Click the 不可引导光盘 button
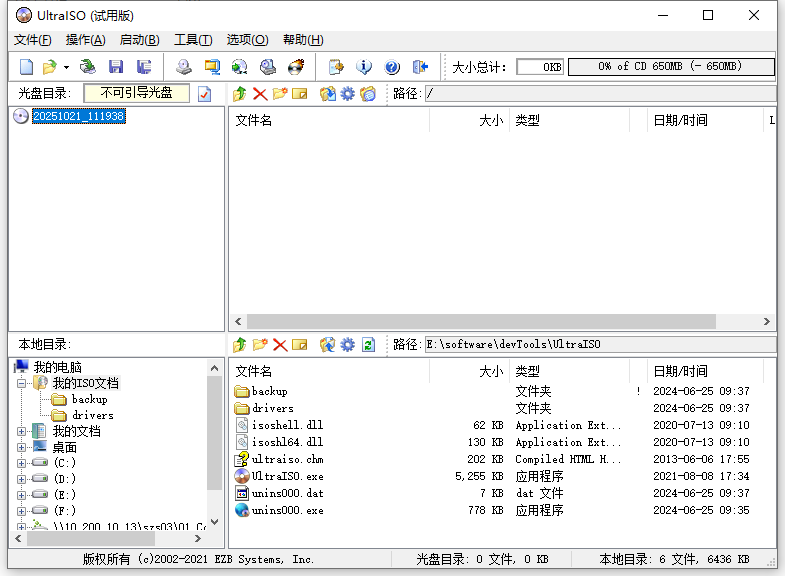Screen dimensions: 785x576 point(137,93)
